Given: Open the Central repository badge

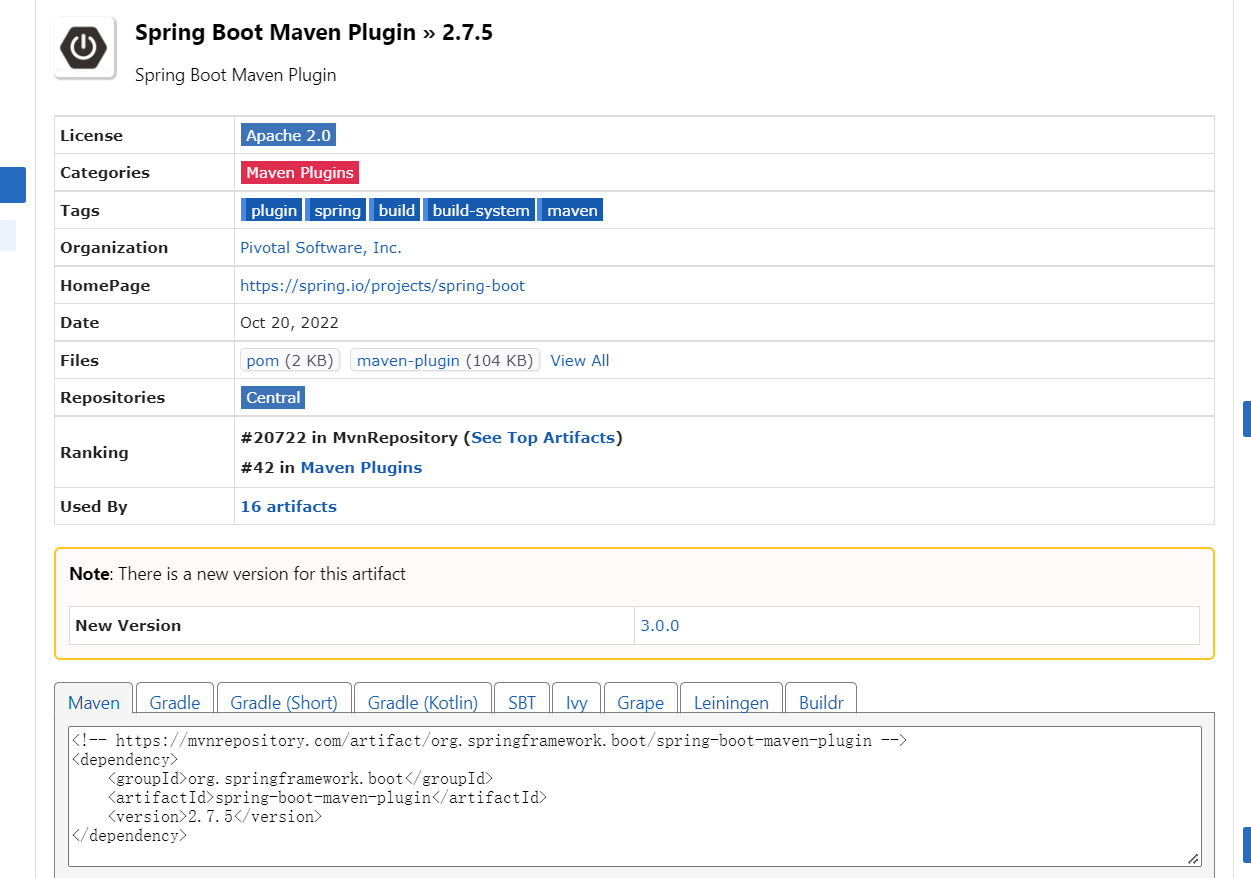Looking at the screenshot, I should [273, 398].
